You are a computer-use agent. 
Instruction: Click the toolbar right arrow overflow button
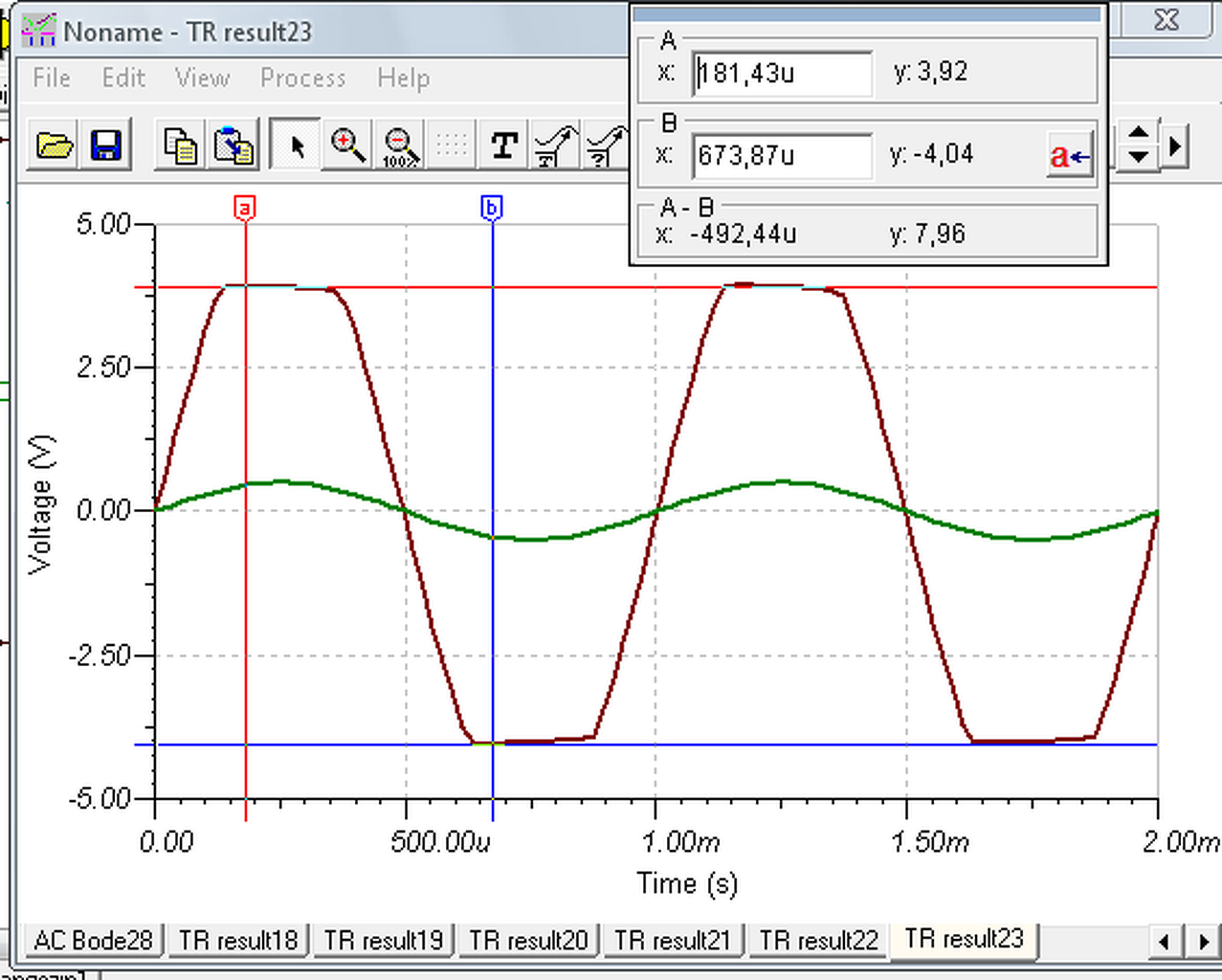[1175, 145]
